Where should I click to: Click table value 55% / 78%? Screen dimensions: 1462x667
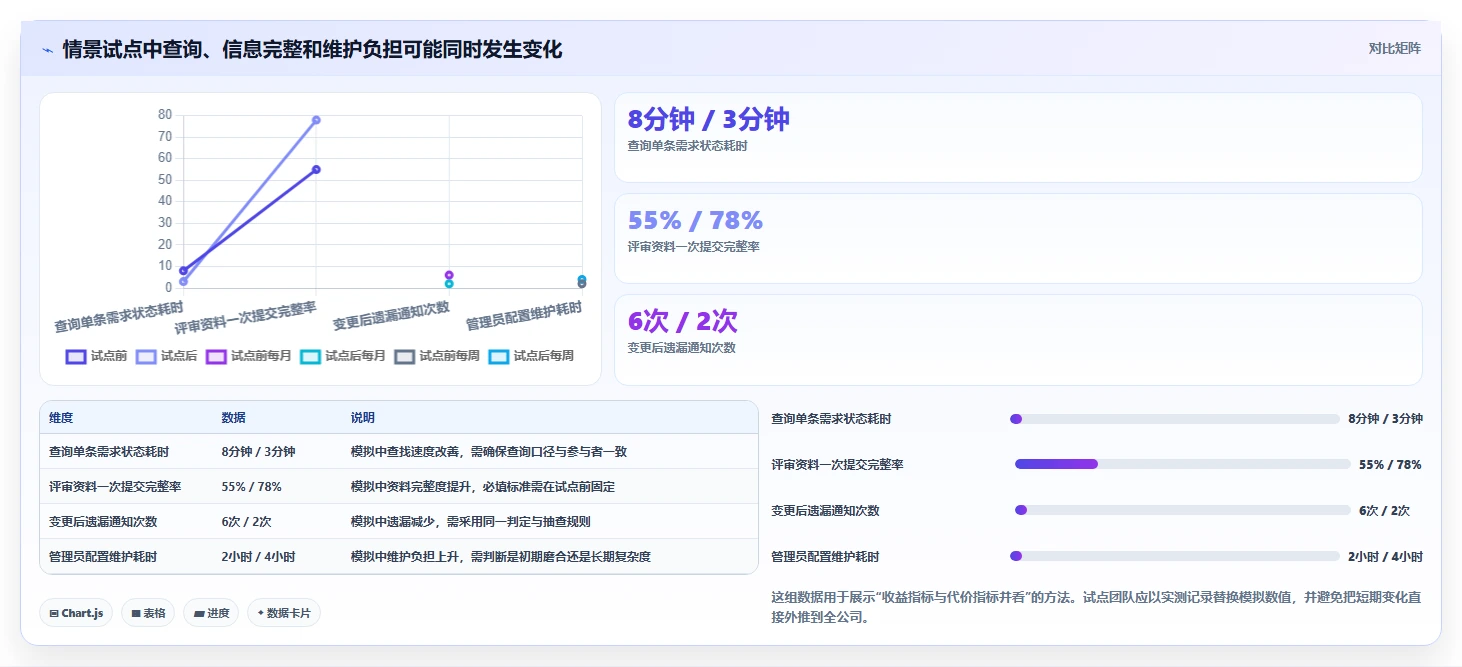click(251, 487)
